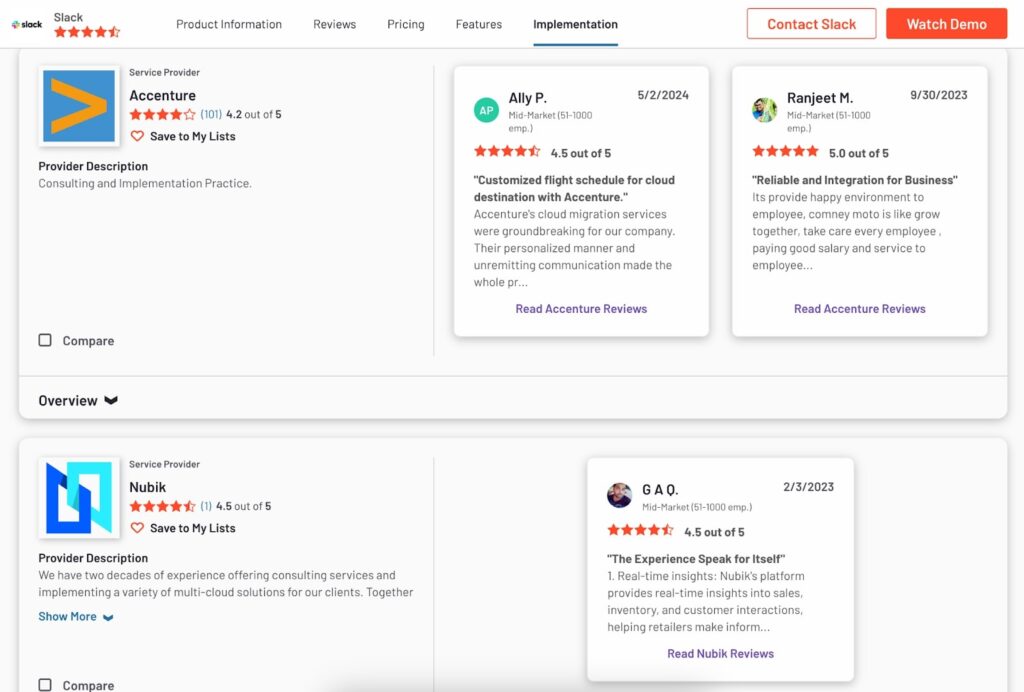Open the Read Nubik Reviews link
Image resolution: width=1024 pixels, height=692 pixels.
pyautogui.click(x=720, y=653)
